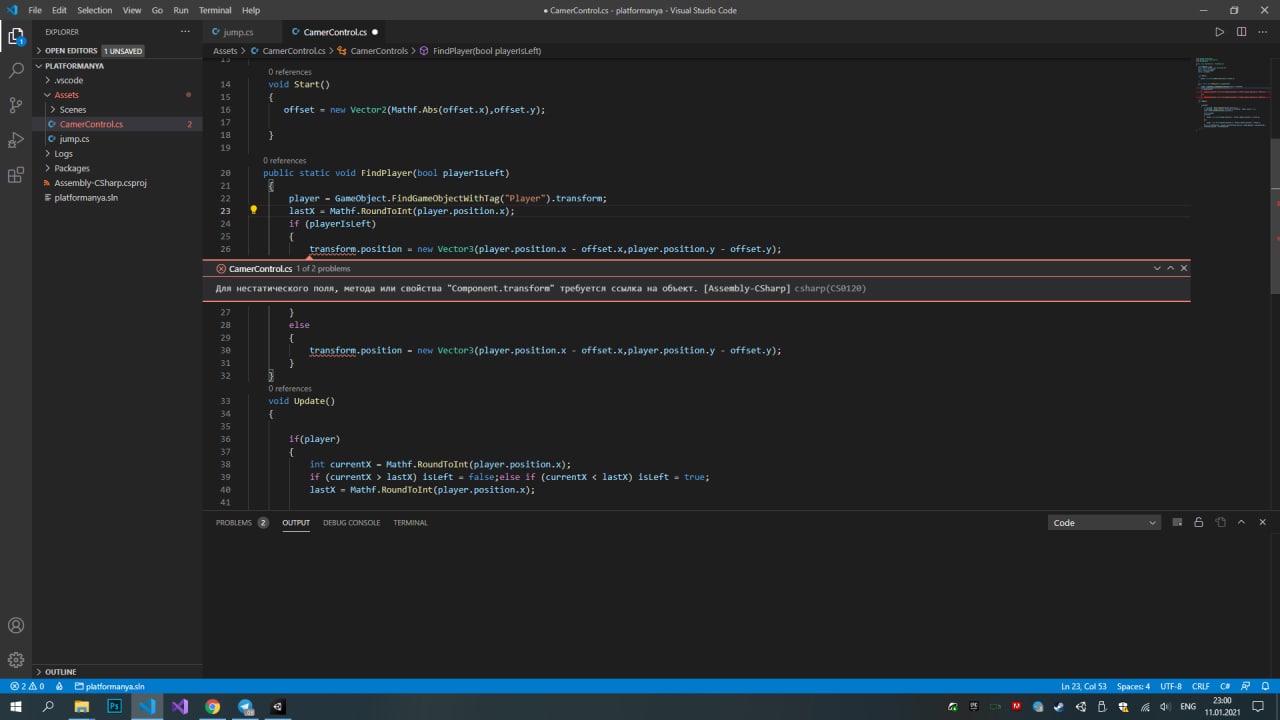Click the Ln 23, Col 53 status indicator

[1083, 687]
